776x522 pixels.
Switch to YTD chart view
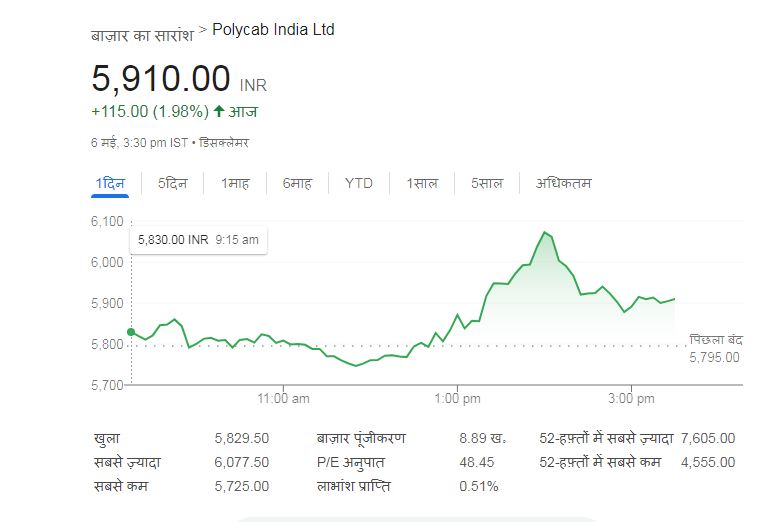coord(358,183)
